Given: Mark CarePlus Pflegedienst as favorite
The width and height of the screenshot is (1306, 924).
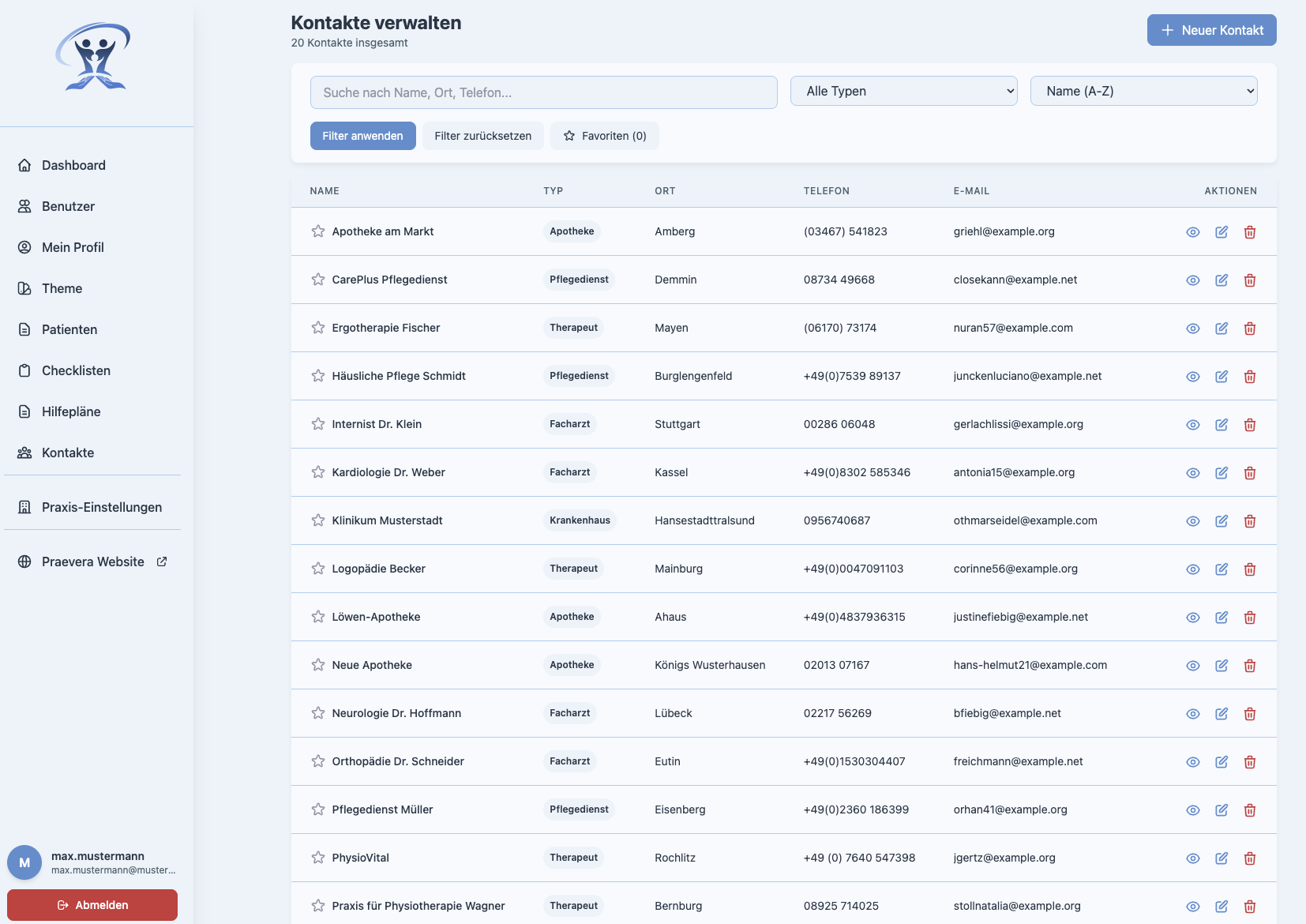Looking at the screenshot, I should pos(318,280).
